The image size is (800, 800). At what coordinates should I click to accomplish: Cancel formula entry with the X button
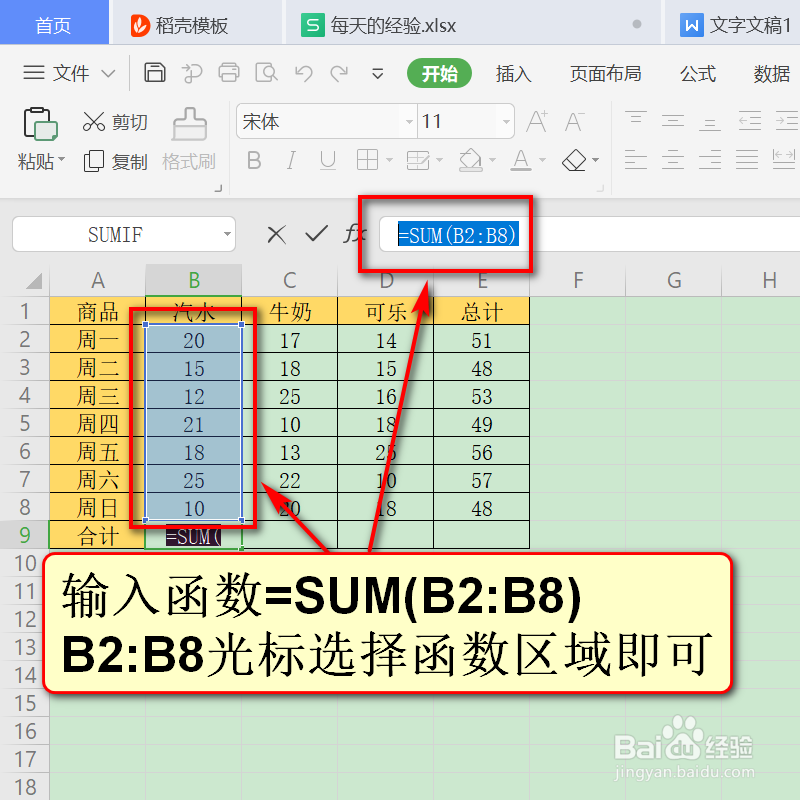coord(276,234)
